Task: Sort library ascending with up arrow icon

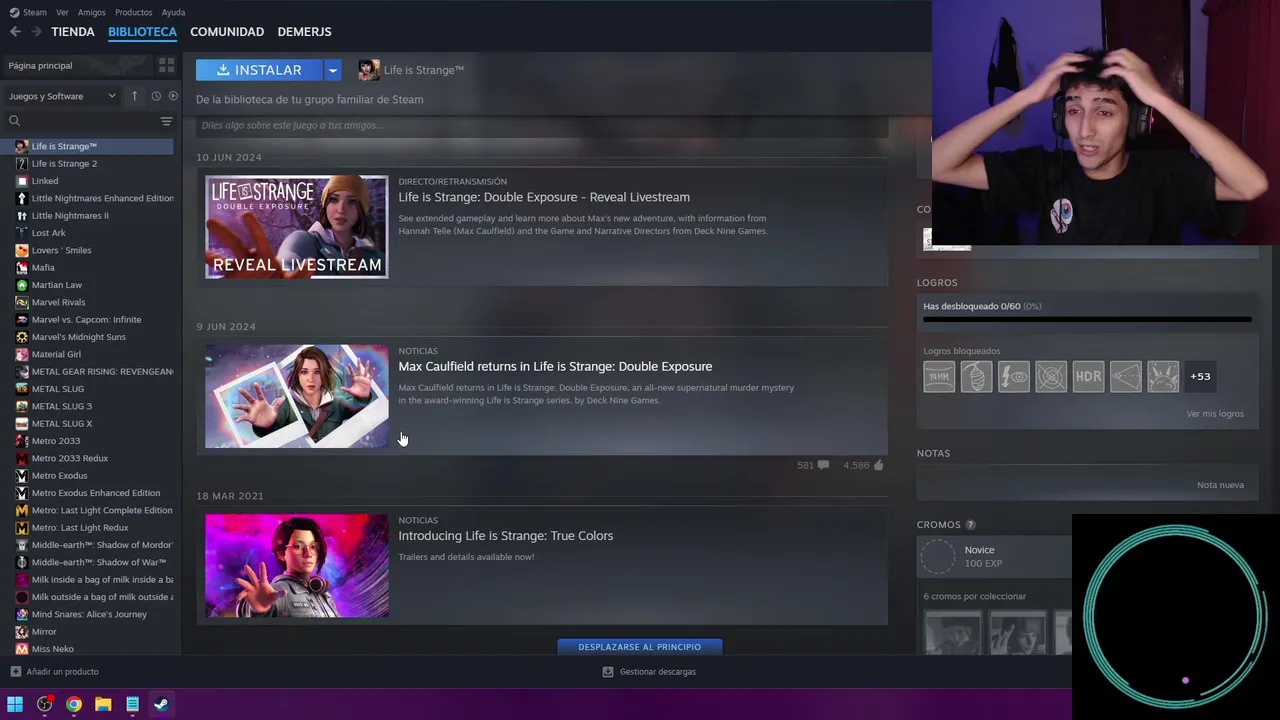Action: 134,96
